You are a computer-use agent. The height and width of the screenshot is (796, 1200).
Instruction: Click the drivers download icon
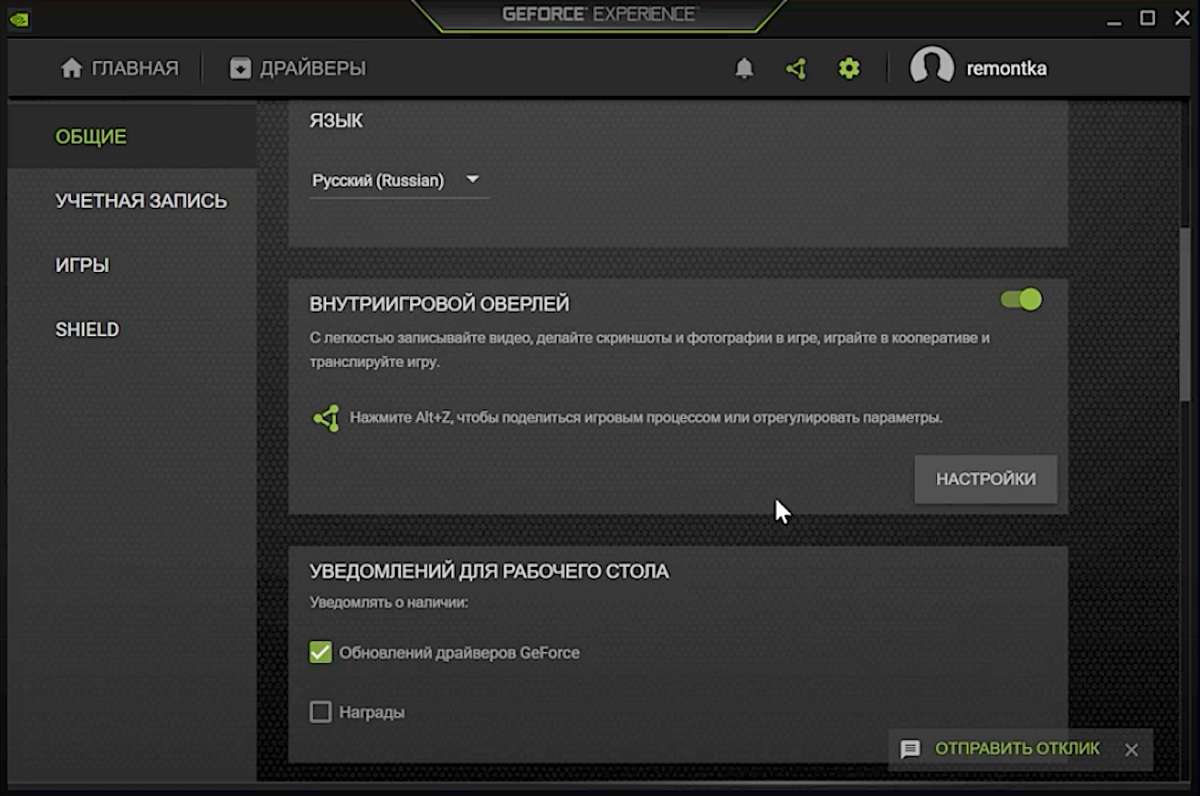point(240,68)
